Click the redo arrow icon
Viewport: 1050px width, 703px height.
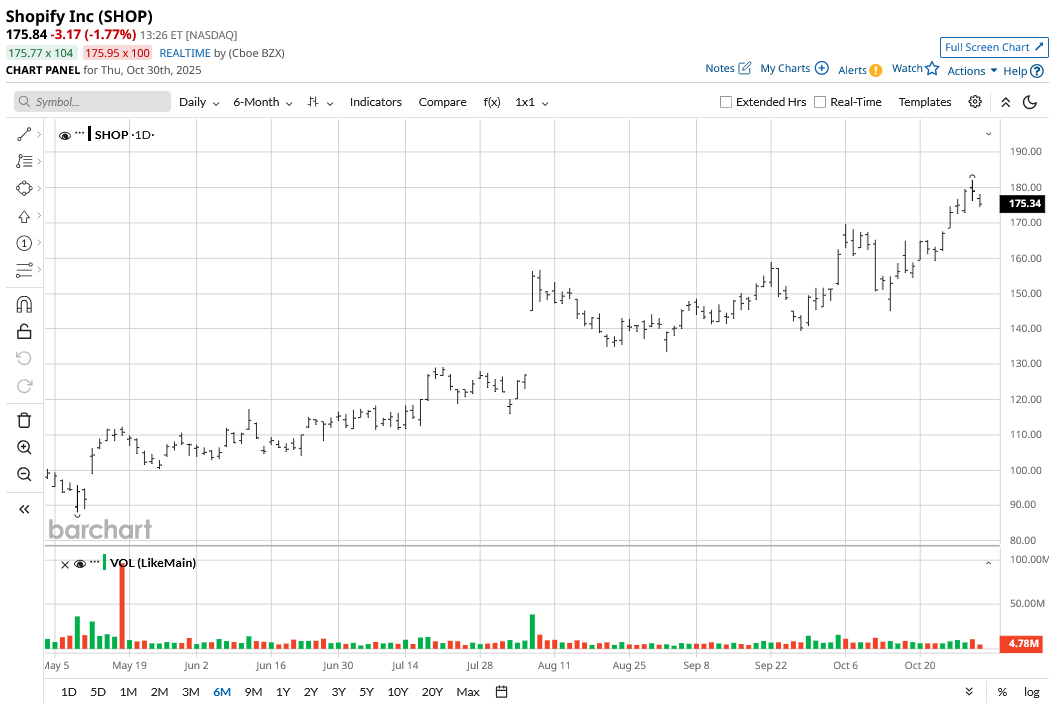click(24, 386)
